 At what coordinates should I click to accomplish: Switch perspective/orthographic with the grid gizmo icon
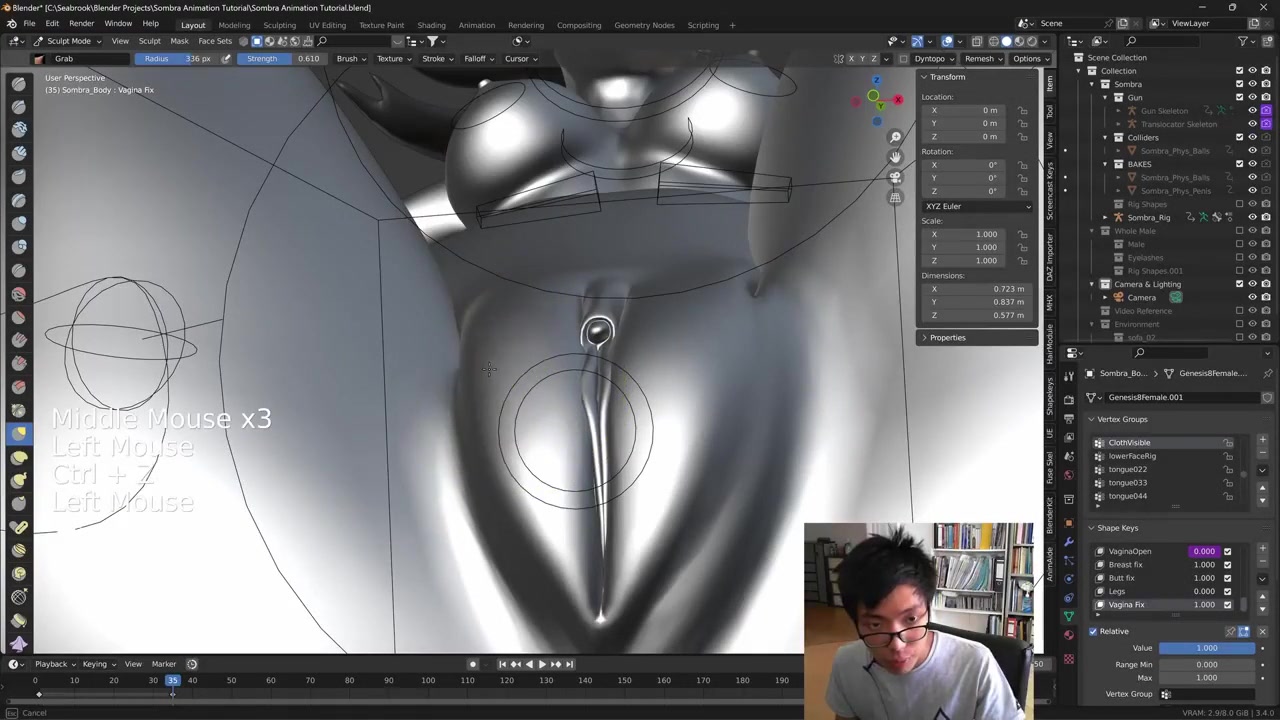[x=895, y=197]
